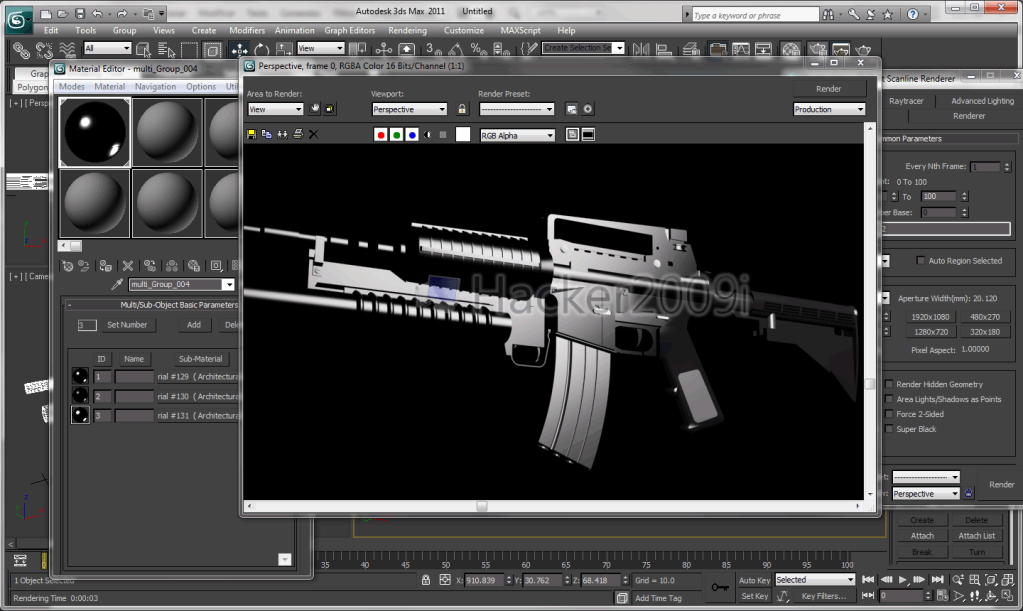Select the 1920x1080 output size preset
Viewport: 1023px width, 611px height.
tap(930, 317)
